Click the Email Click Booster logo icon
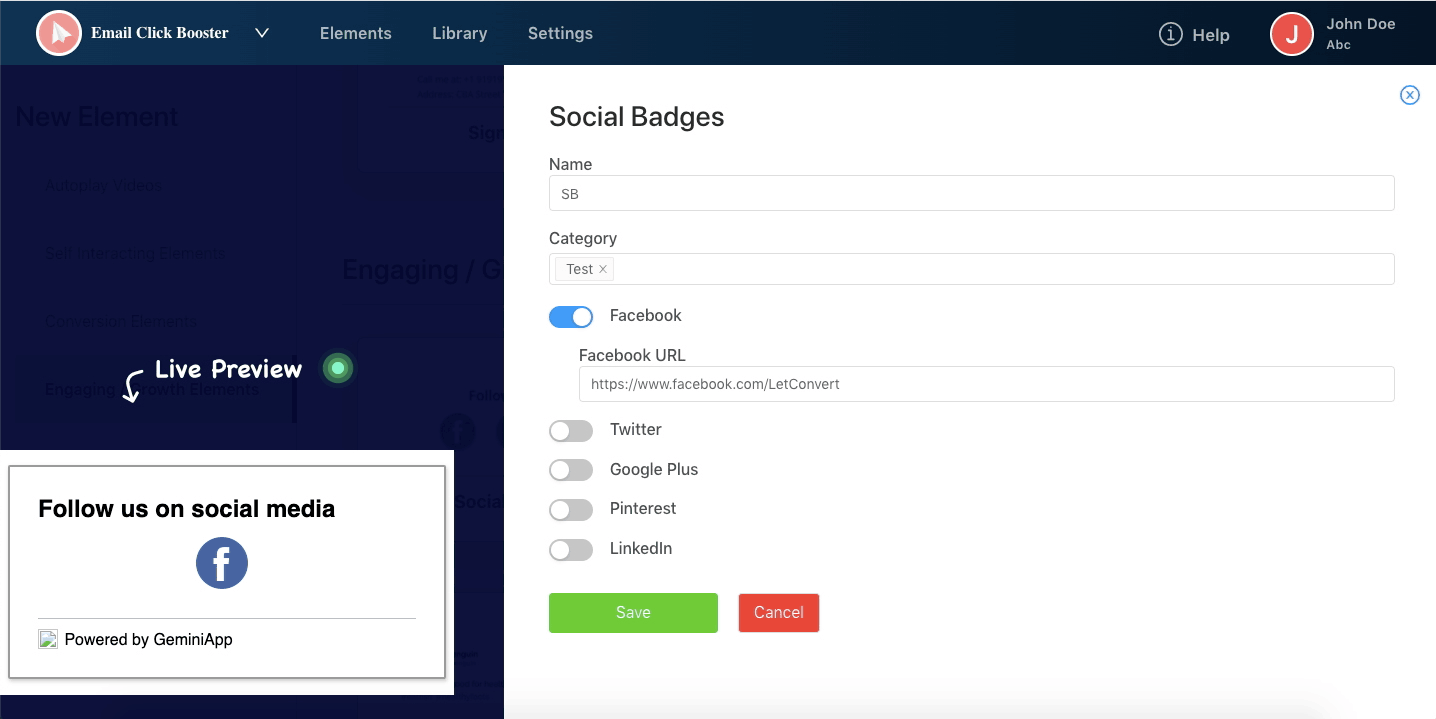Screen dimensions: 1436x719 tap(59, 34)
